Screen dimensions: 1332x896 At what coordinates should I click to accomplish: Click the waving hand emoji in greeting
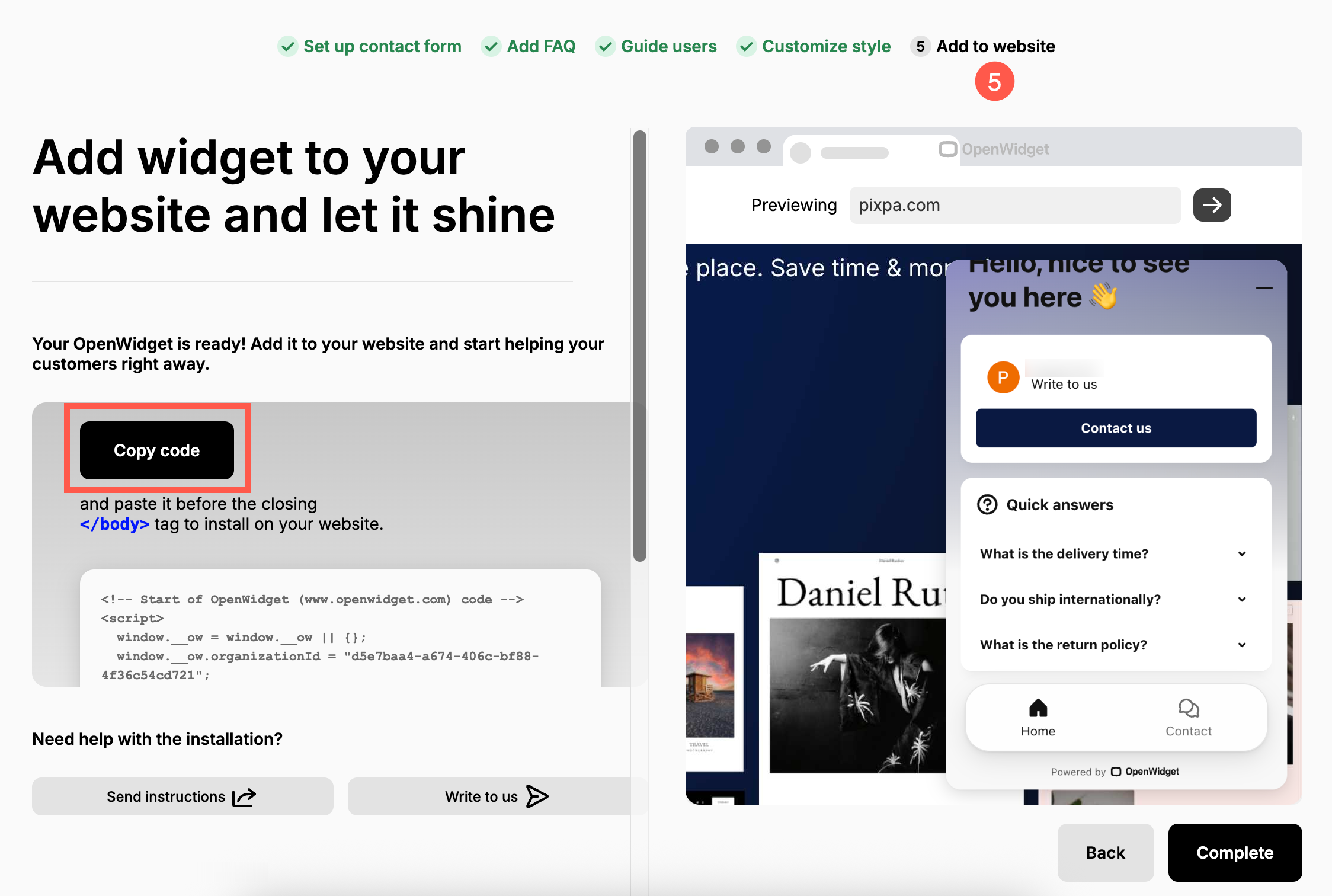tap(1103, 296)
